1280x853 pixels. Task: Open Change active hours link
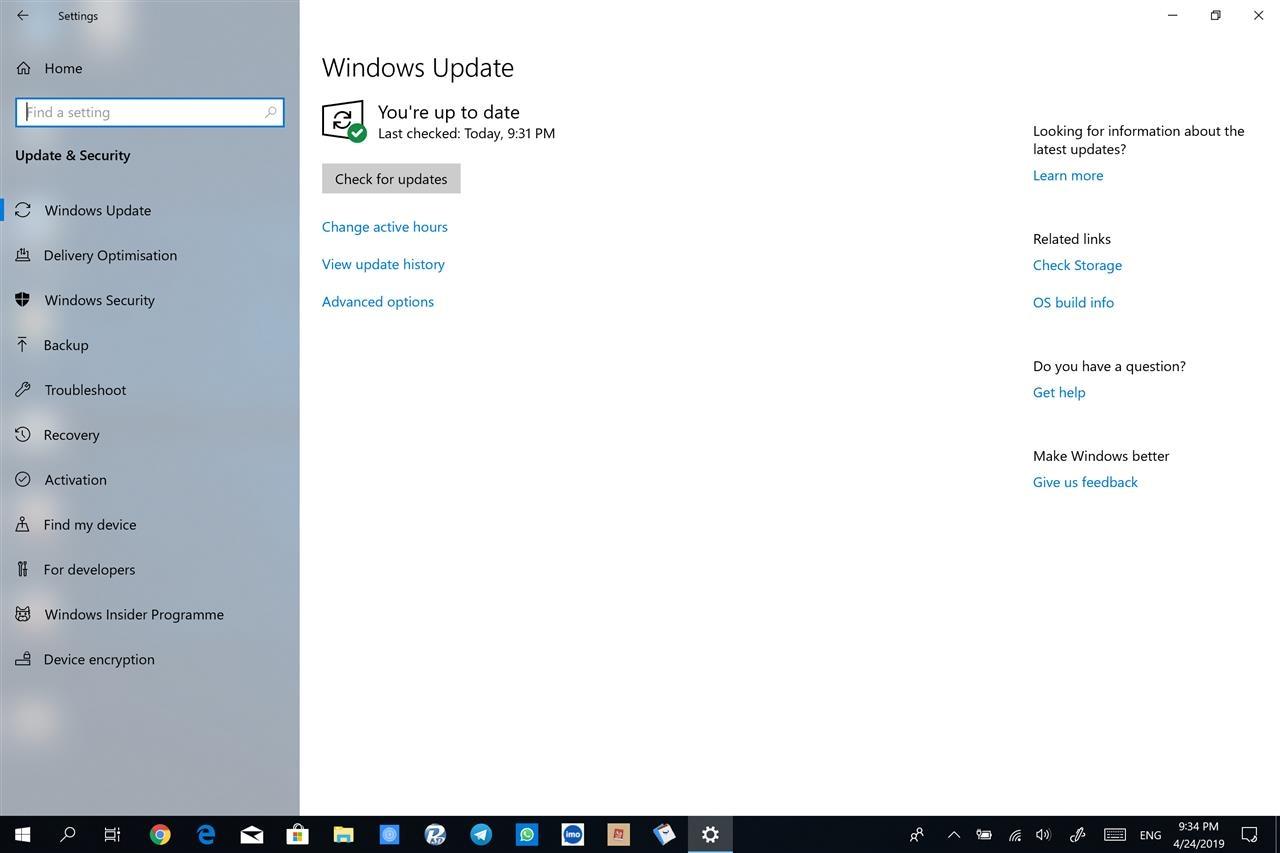(x=385, y=227)
